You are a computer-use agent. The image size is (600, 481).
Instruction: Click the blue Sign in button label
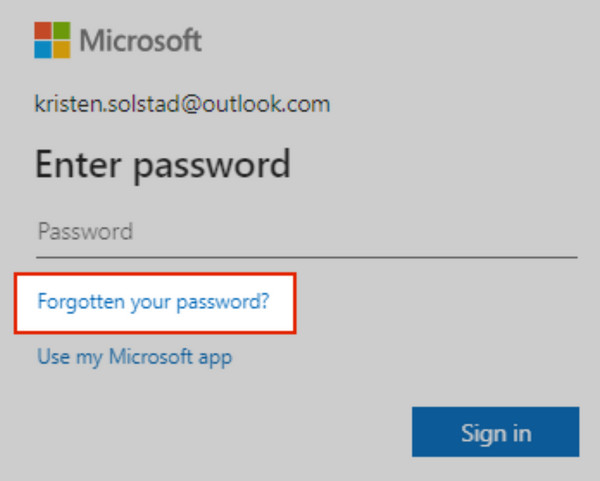tap(495, 433)
